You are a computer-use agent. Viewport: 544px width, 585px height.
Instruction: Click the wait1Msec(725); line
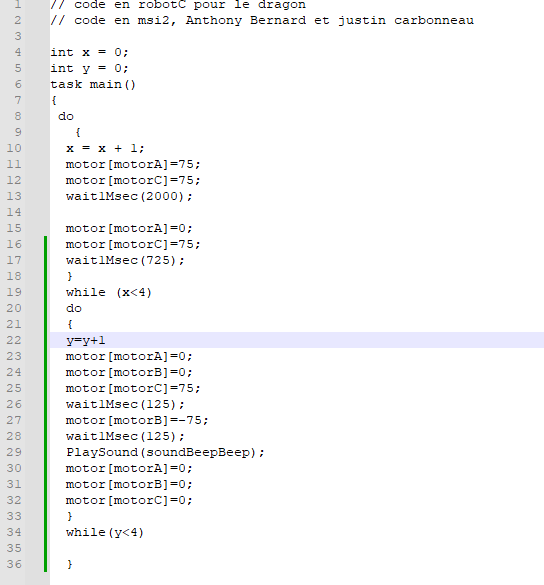pyautogui.click(x=125, y=260)
